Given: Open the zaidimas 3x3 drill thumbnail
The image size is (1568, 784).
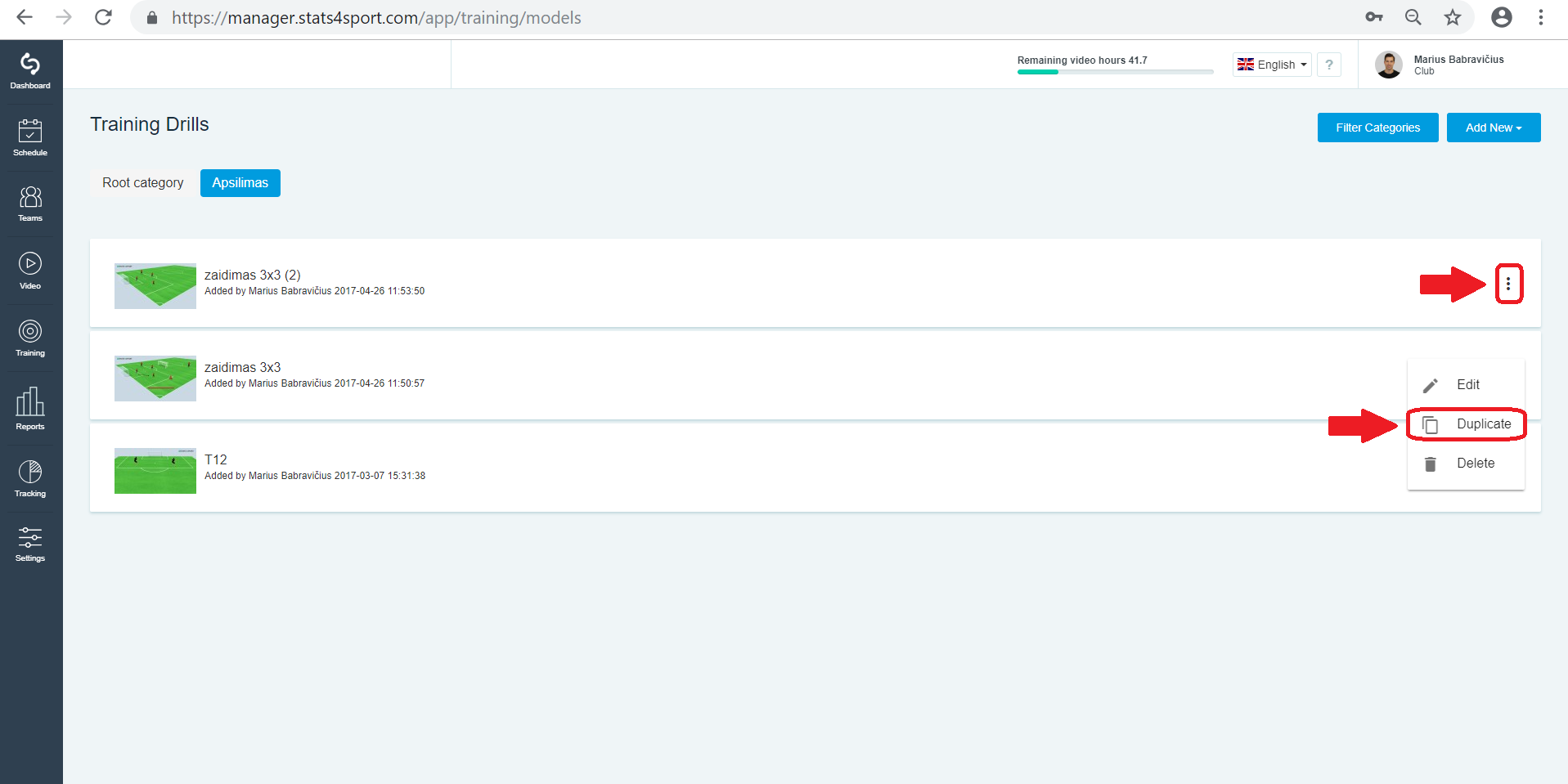Looking at the screenshot, I should point(155,379).
